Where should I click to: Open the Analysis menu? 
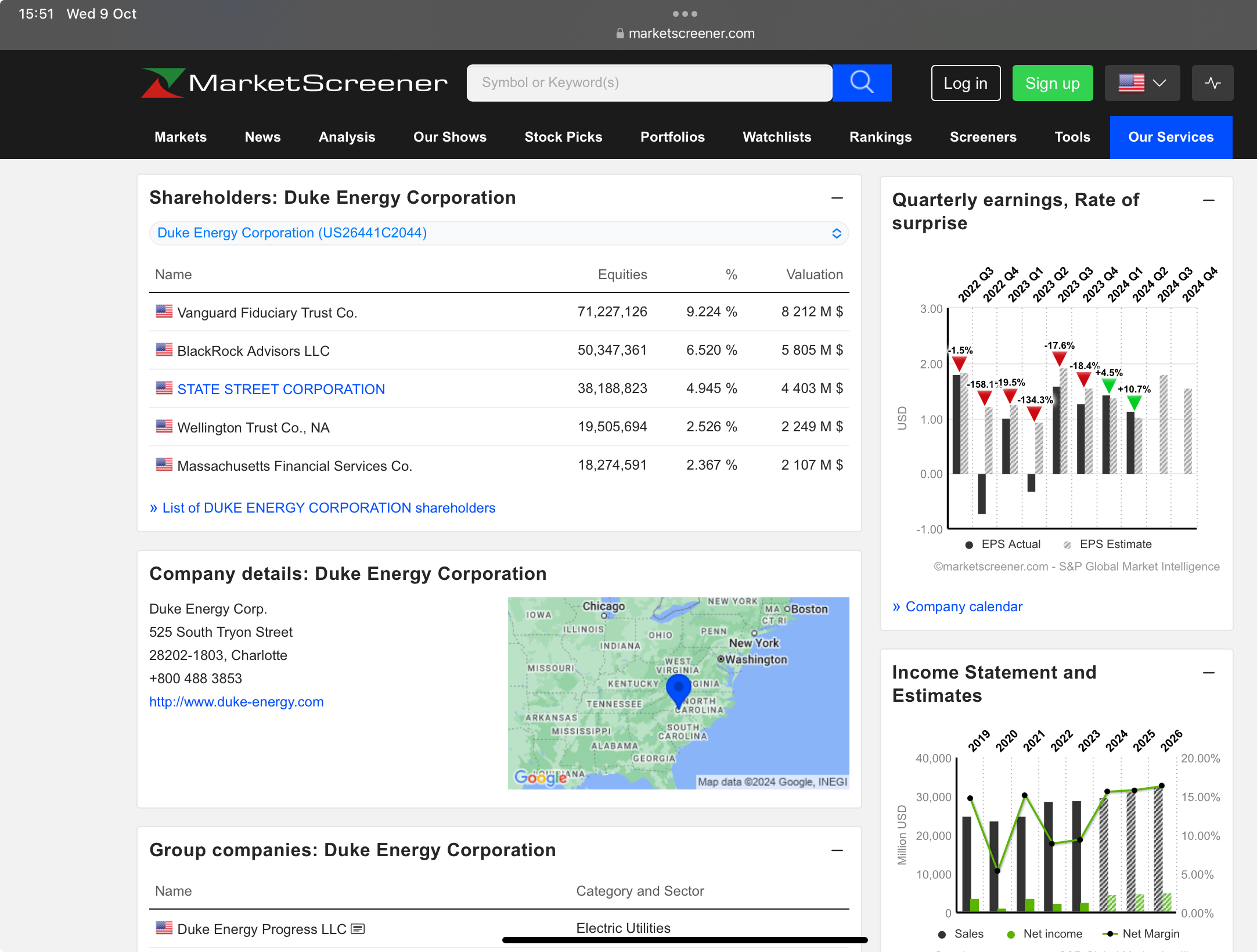(x=347, y=137)
